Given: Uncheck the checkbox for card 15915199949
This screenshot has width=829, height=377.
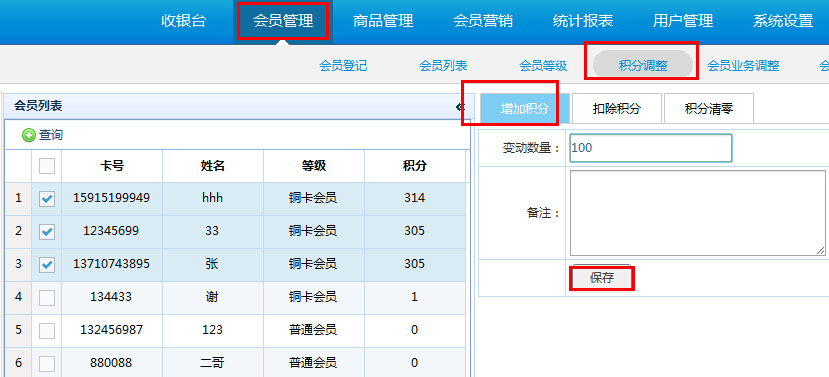Looking at the screenshot, I should point(47,198).
